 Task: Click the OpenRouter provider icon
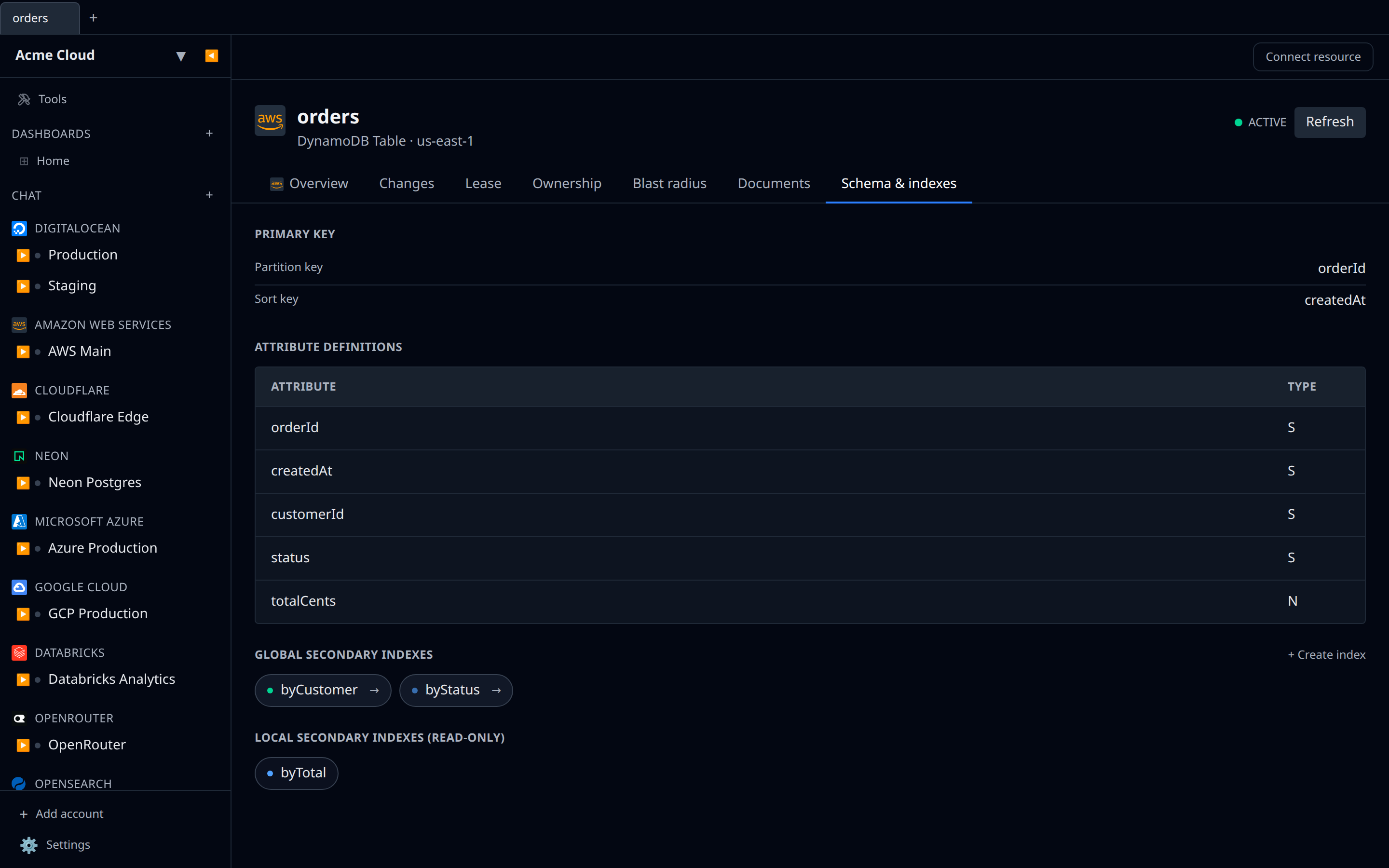(x=19, y=718)
